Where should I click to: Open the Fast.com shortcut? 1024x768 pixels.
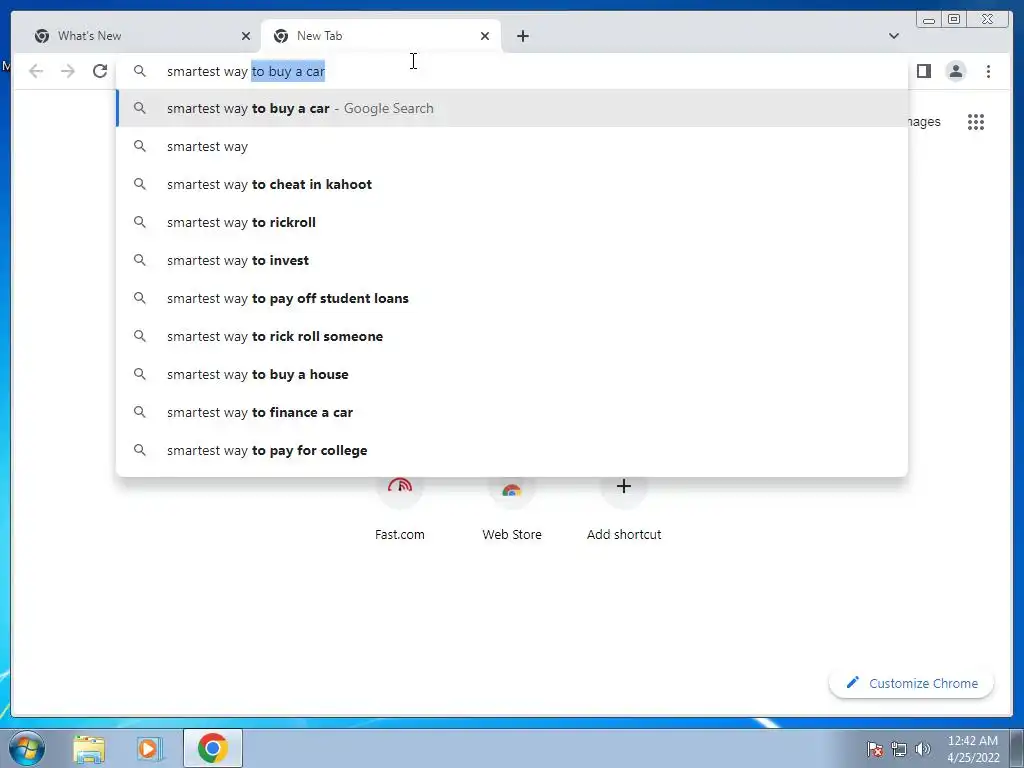click(x=400, y=511)
